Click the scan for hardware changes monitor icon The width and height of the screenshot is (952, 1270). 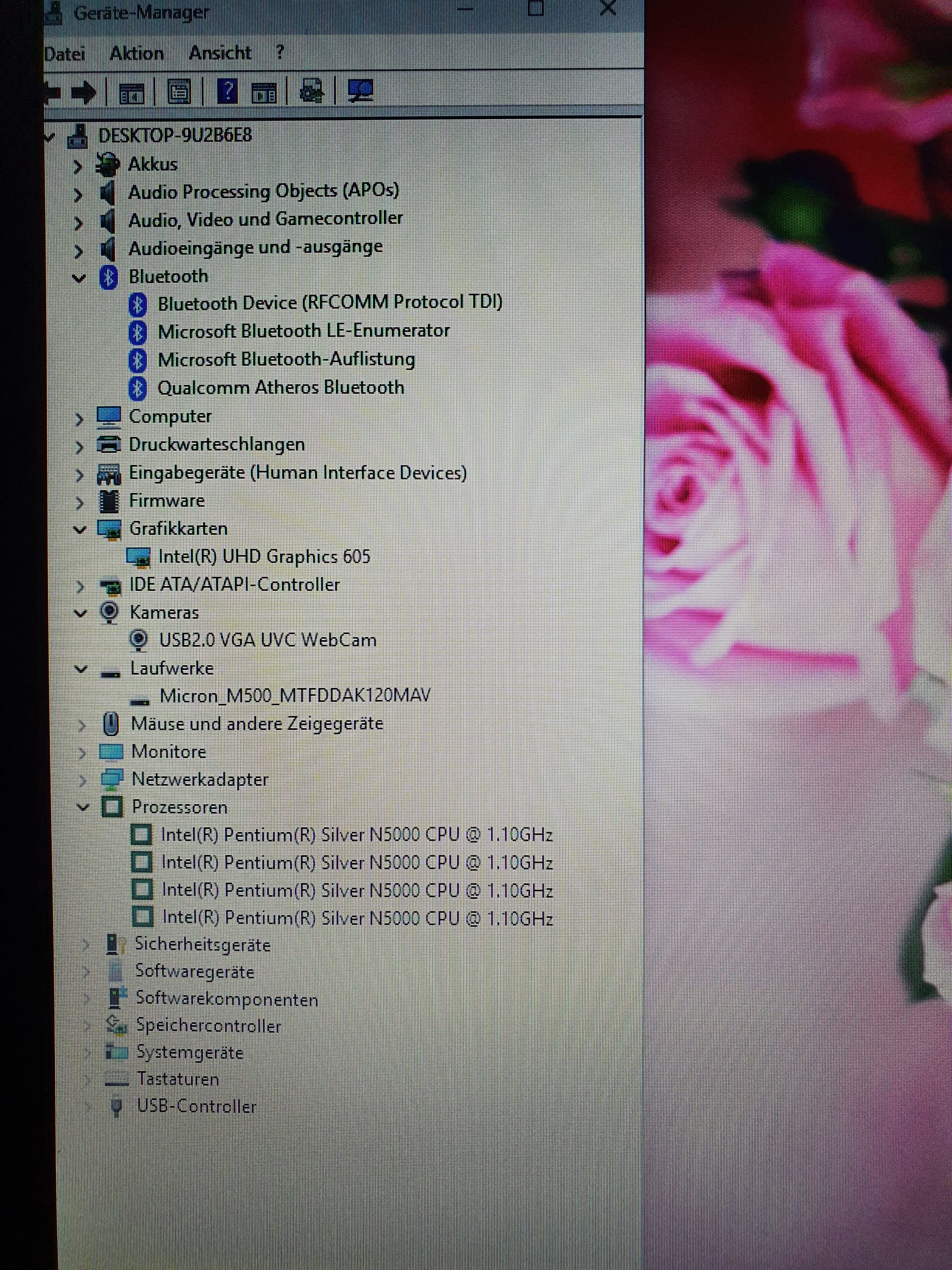(360, 91)
